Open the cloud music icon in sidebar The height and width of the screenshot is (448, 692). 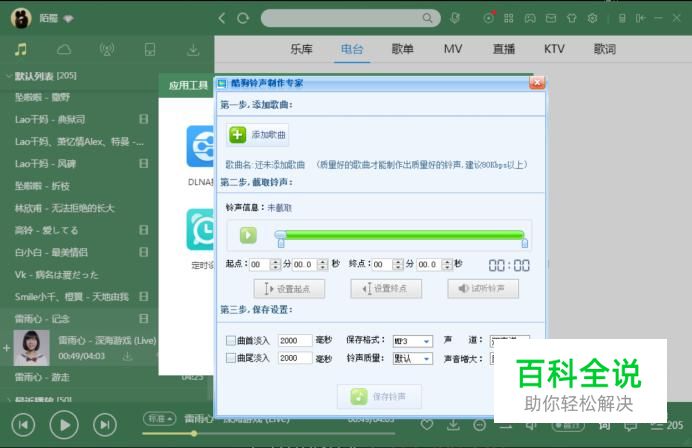click(64, 49)
